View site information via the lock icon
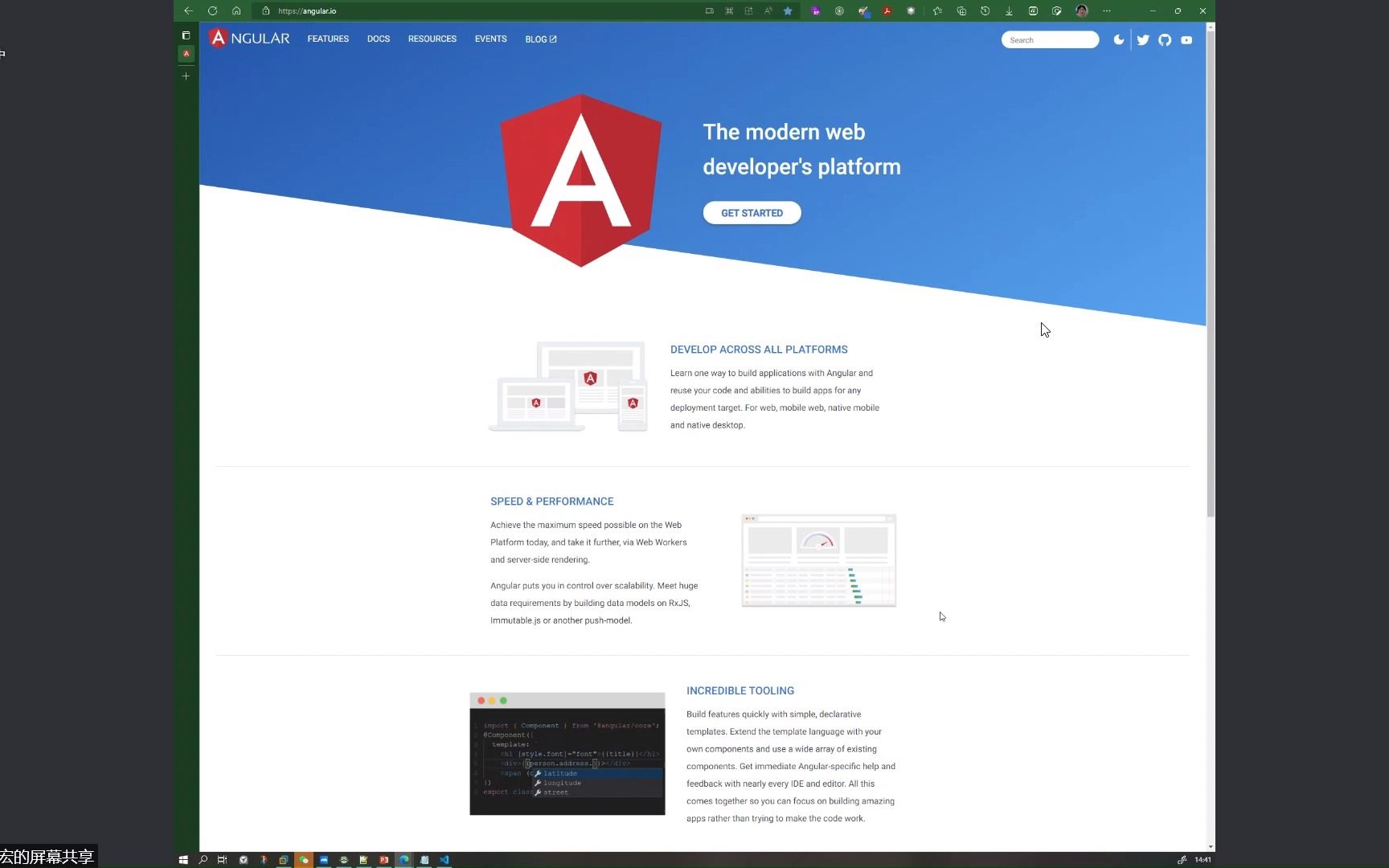 click(265, 10)
